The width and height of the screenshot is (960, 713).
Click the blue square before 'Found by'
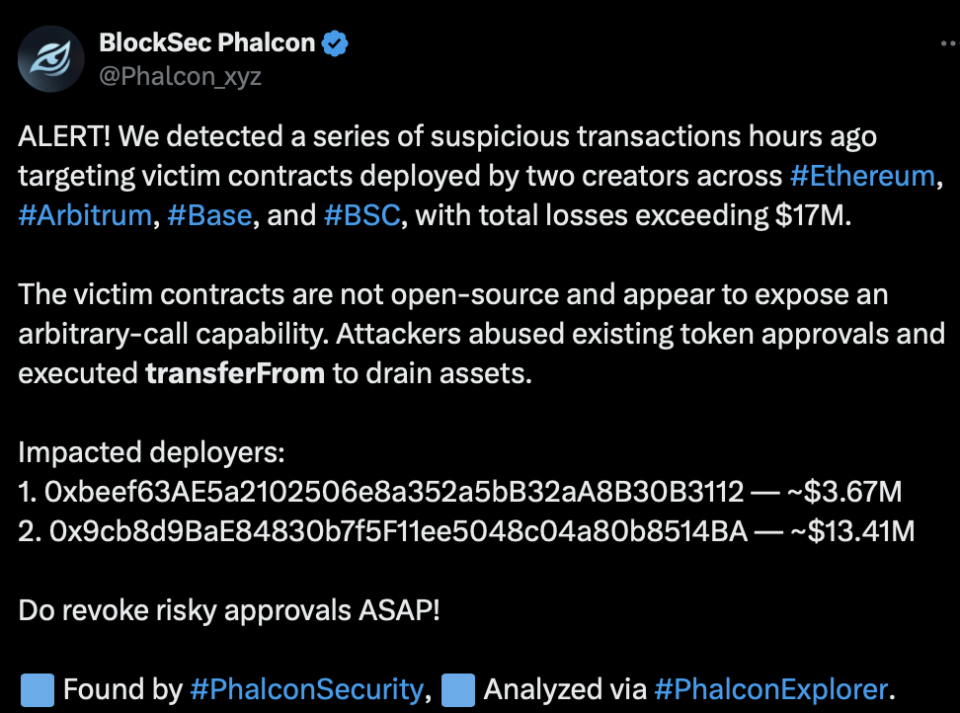(x=38, y=689)
